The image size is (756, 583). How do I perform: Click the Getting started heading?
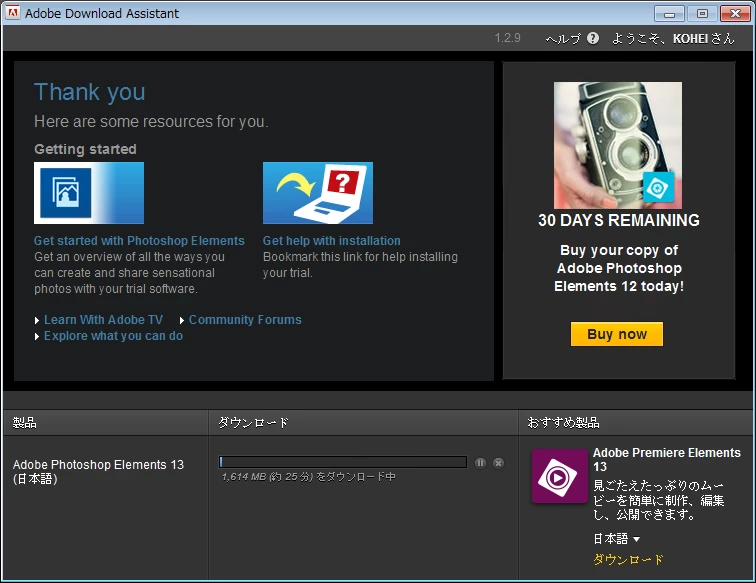(x=85, y=149)
